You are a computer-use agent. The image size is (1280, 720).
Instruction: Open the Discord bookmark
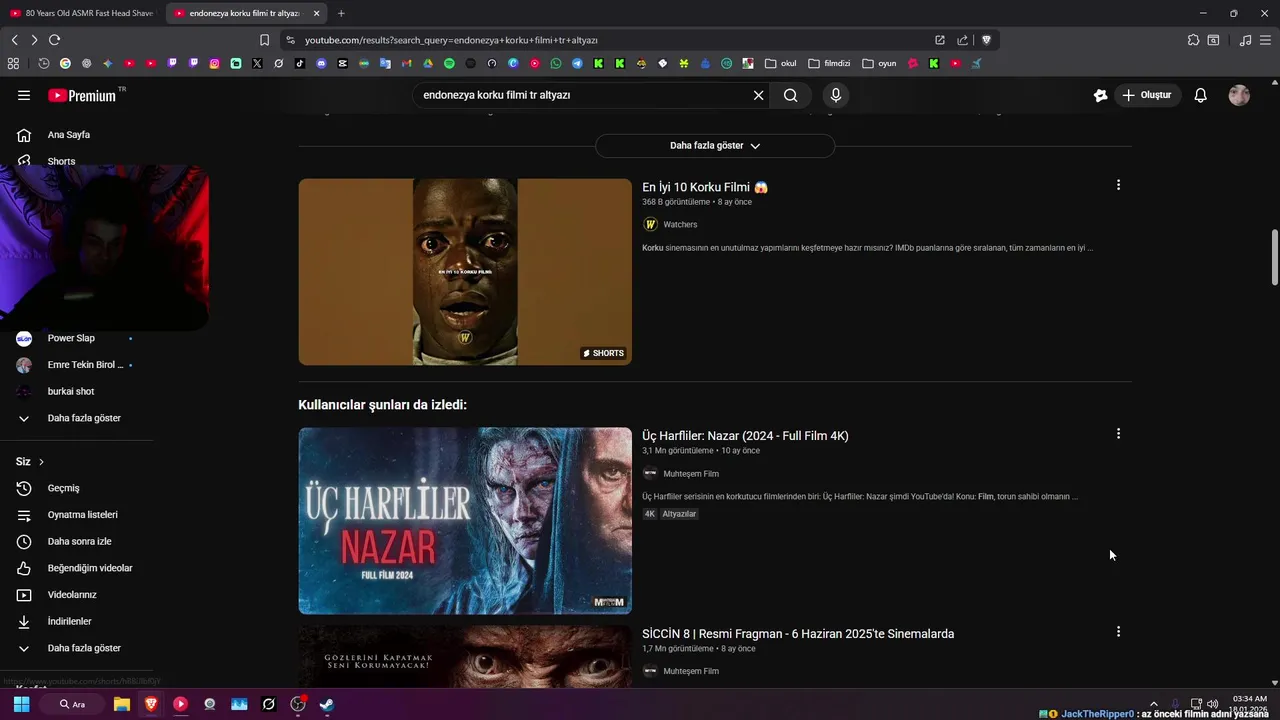tap(321, 63)
